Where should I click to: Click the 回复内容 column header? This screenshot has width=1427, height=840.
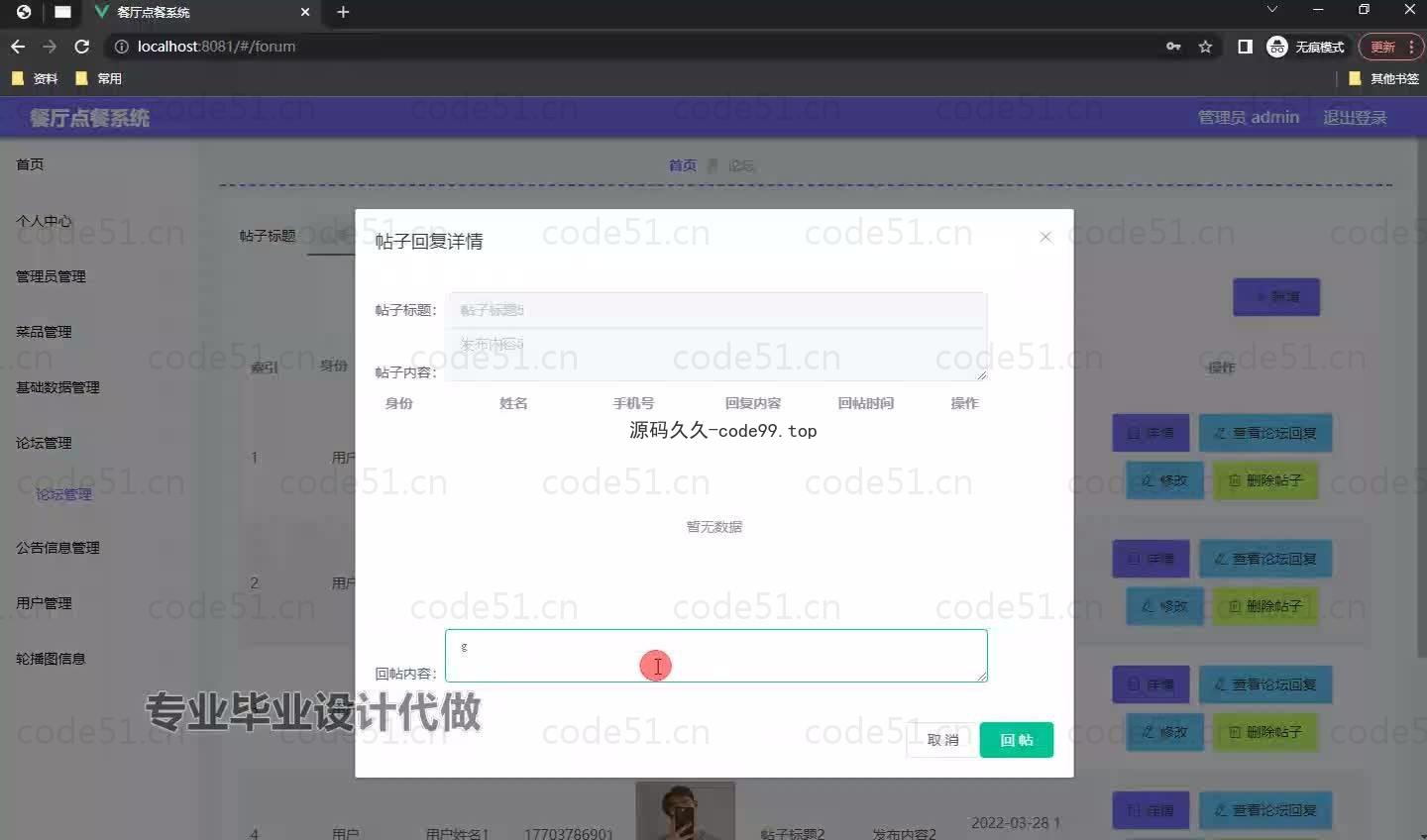(753, 403)
